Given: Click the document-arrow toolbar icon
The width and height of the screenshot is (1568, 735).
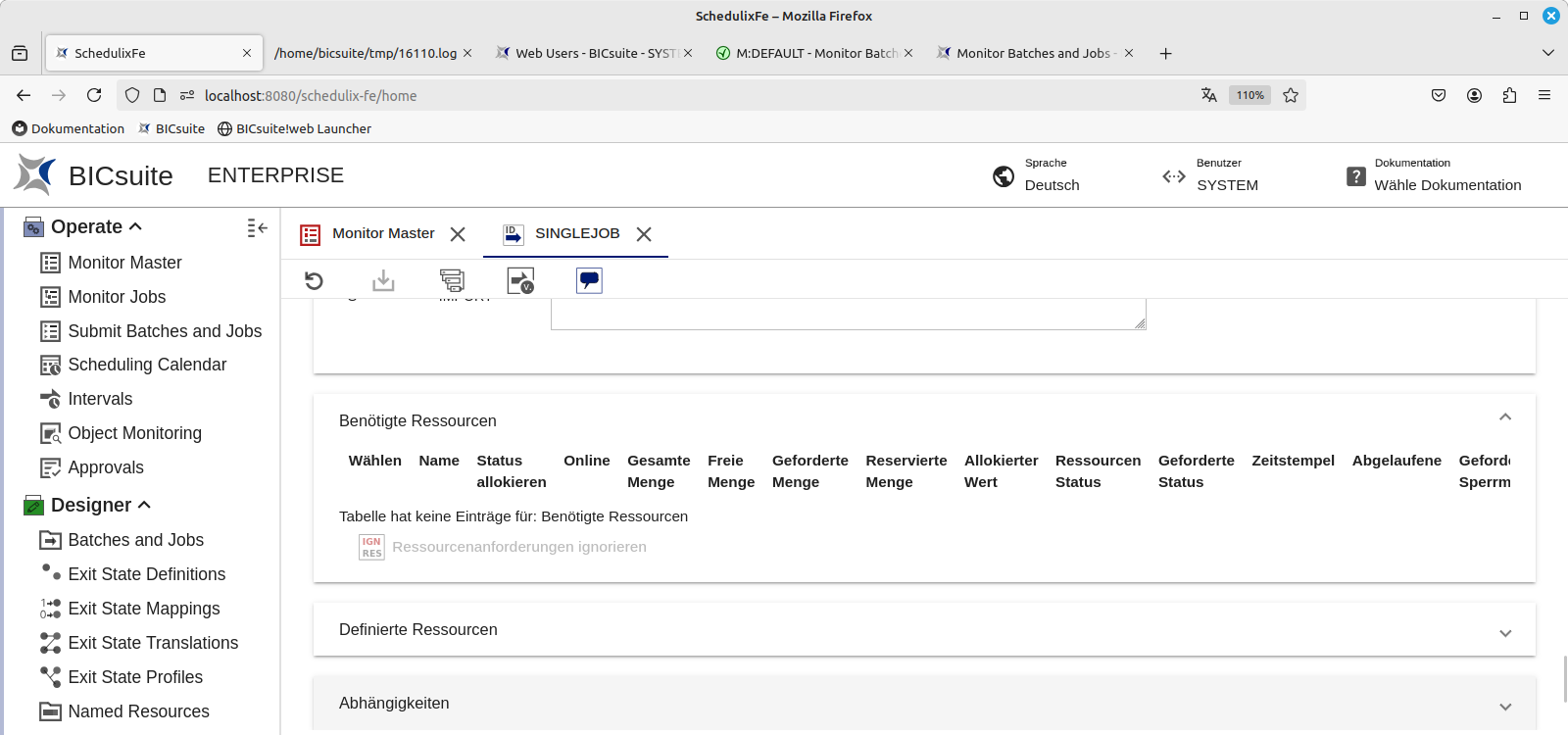Looking at the screenshot, I should click(520, 281).
